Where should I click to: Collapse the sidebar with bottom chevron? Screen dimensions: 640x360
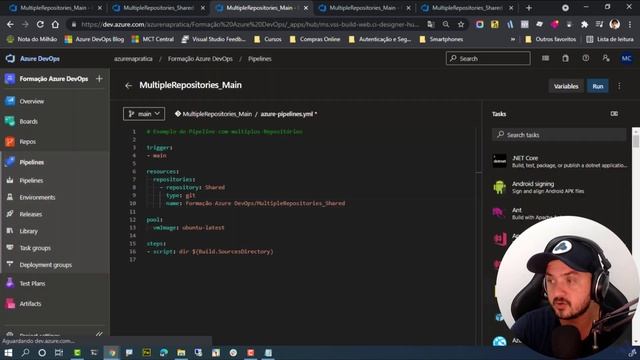(x=99, y=334)
